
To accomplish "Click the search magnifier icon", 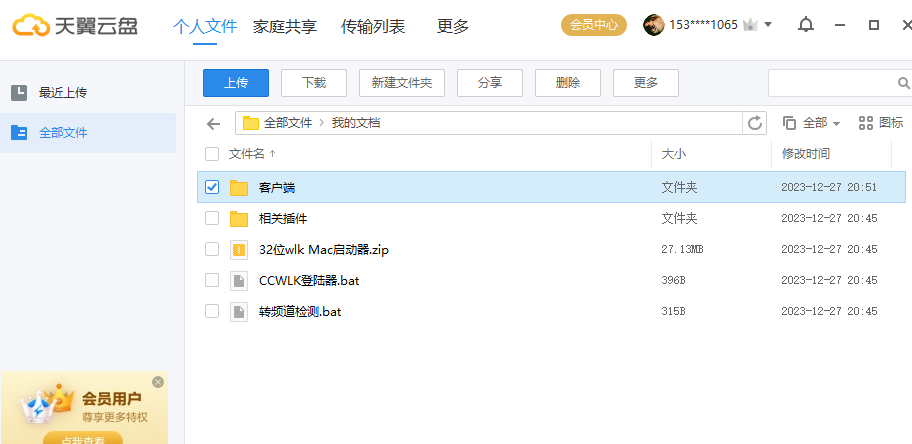I will (903, 83).
